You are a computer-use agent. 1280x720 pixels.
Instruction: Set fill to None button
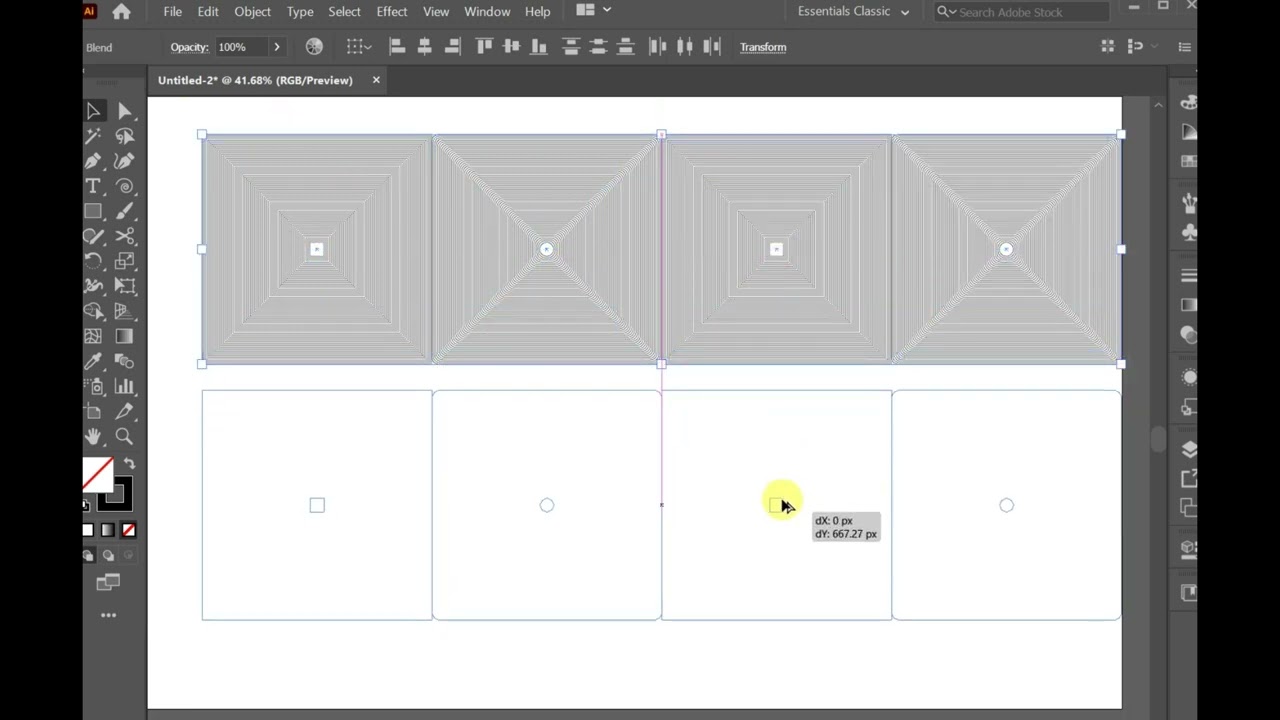pyautogui.click(x=128, y=530)
